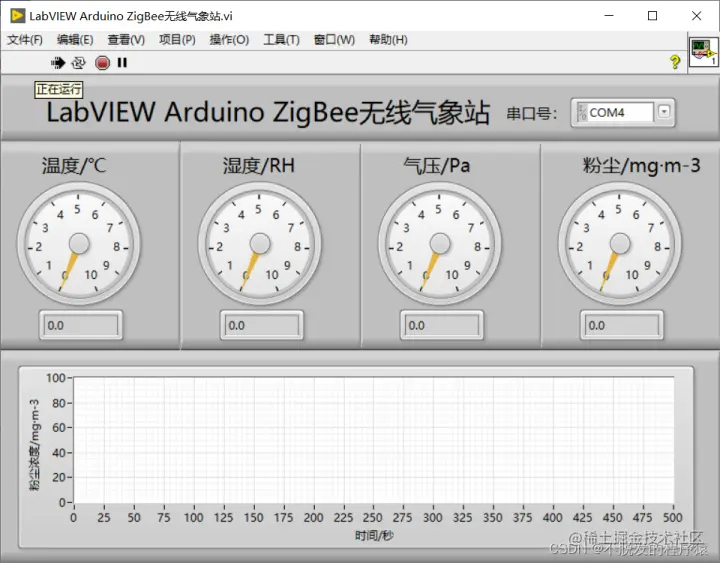Screen dimensions: 720x563
Task: Open the 操作(O) menu
Action: 229,40
